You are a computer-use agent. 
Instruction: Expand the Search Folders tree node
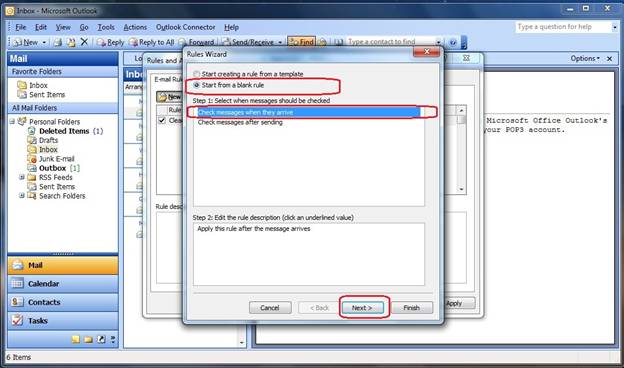[22, 195]
